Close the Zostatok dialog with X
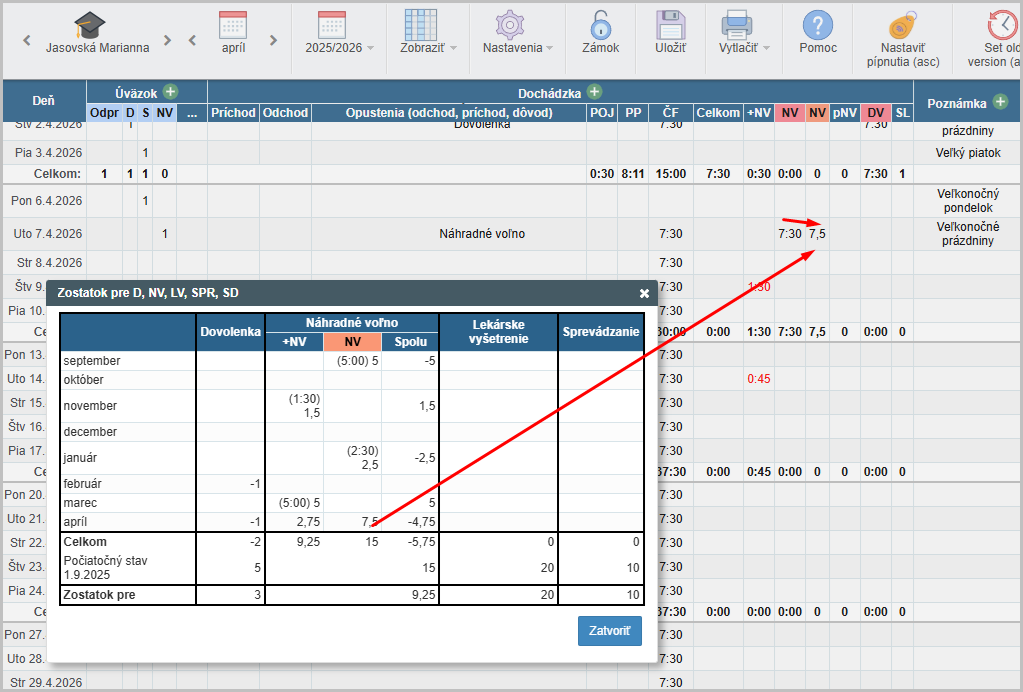The height and width of the screenshot is (692, 1023). click(x=644, y=293)
